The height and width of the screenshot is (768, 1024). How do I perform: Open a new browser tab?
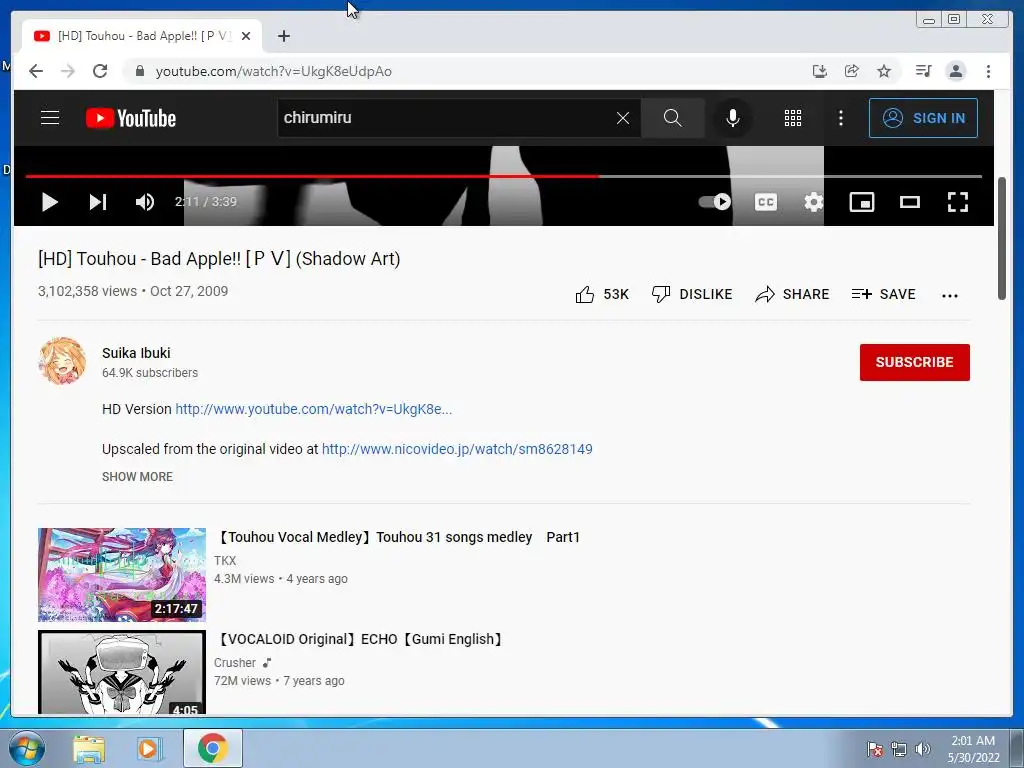point(283,37)
